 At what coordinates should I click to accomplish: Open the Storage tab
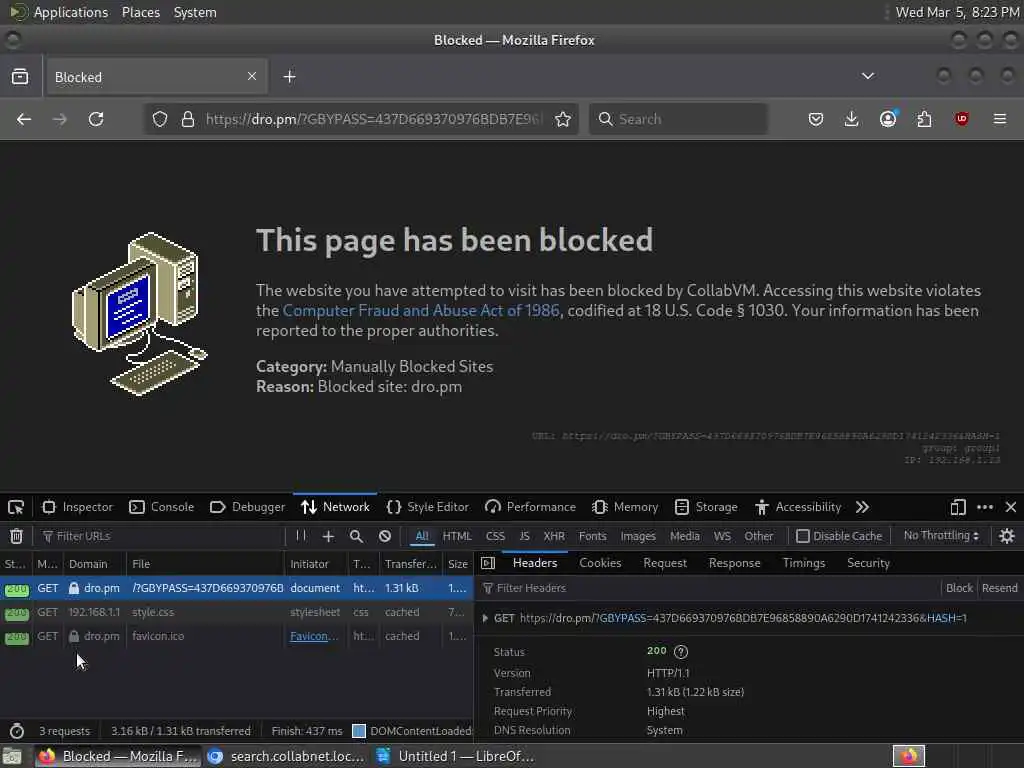(x=706, y=507)
